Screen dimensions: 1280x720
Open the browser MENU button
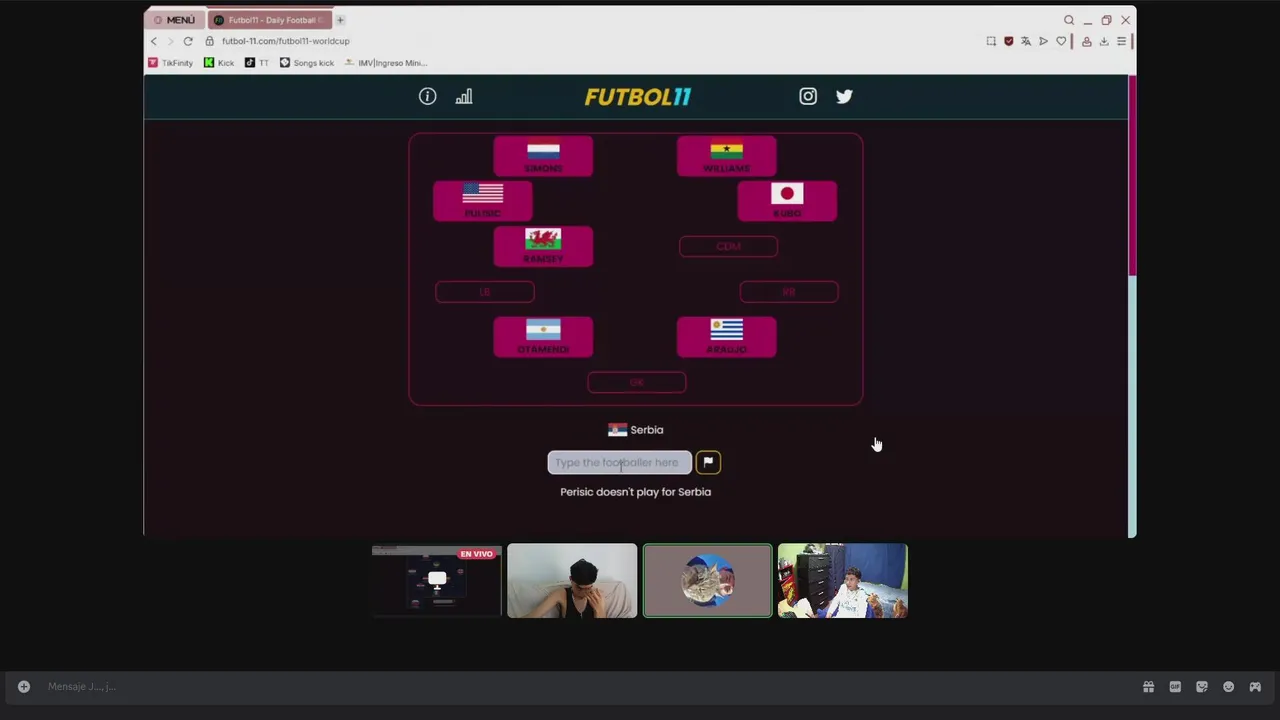point(175,20)
